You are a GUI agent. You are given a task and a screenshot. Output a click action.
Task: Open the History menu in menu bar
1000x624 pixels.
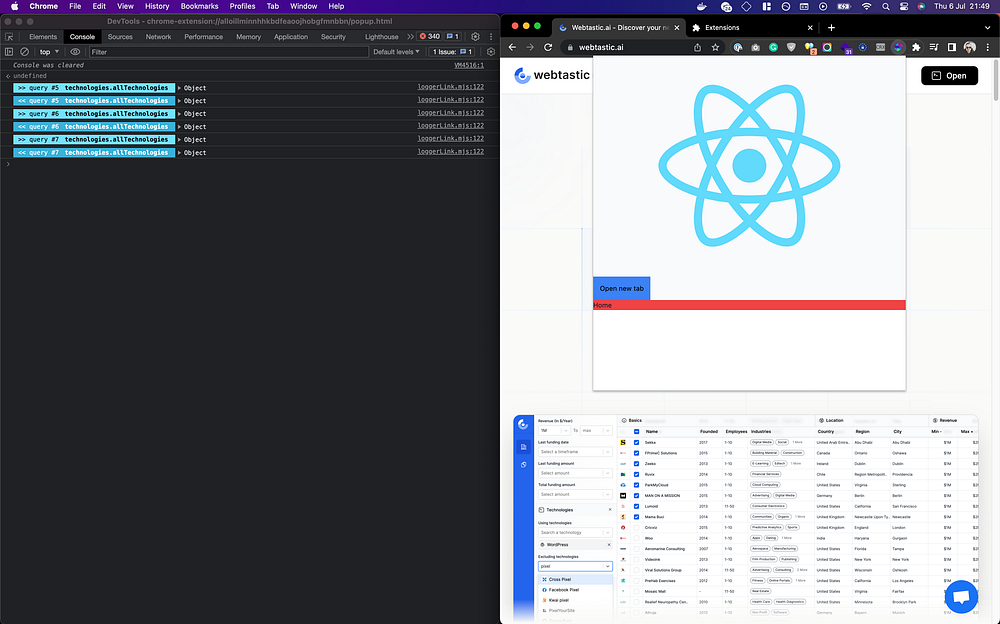[157, 6]
